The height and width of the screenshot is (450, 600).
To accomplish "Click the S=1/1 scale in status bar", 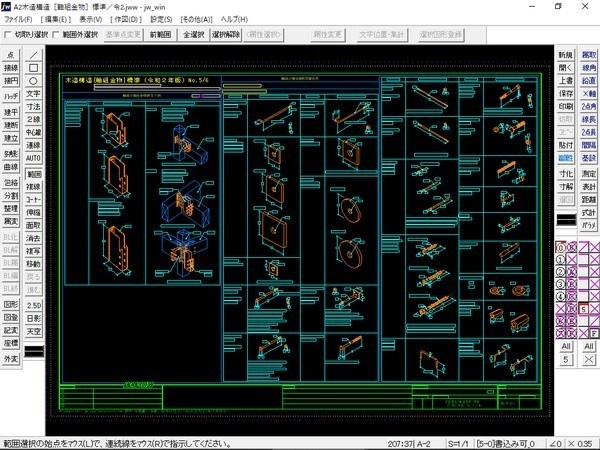I will (x=458, y=444).
